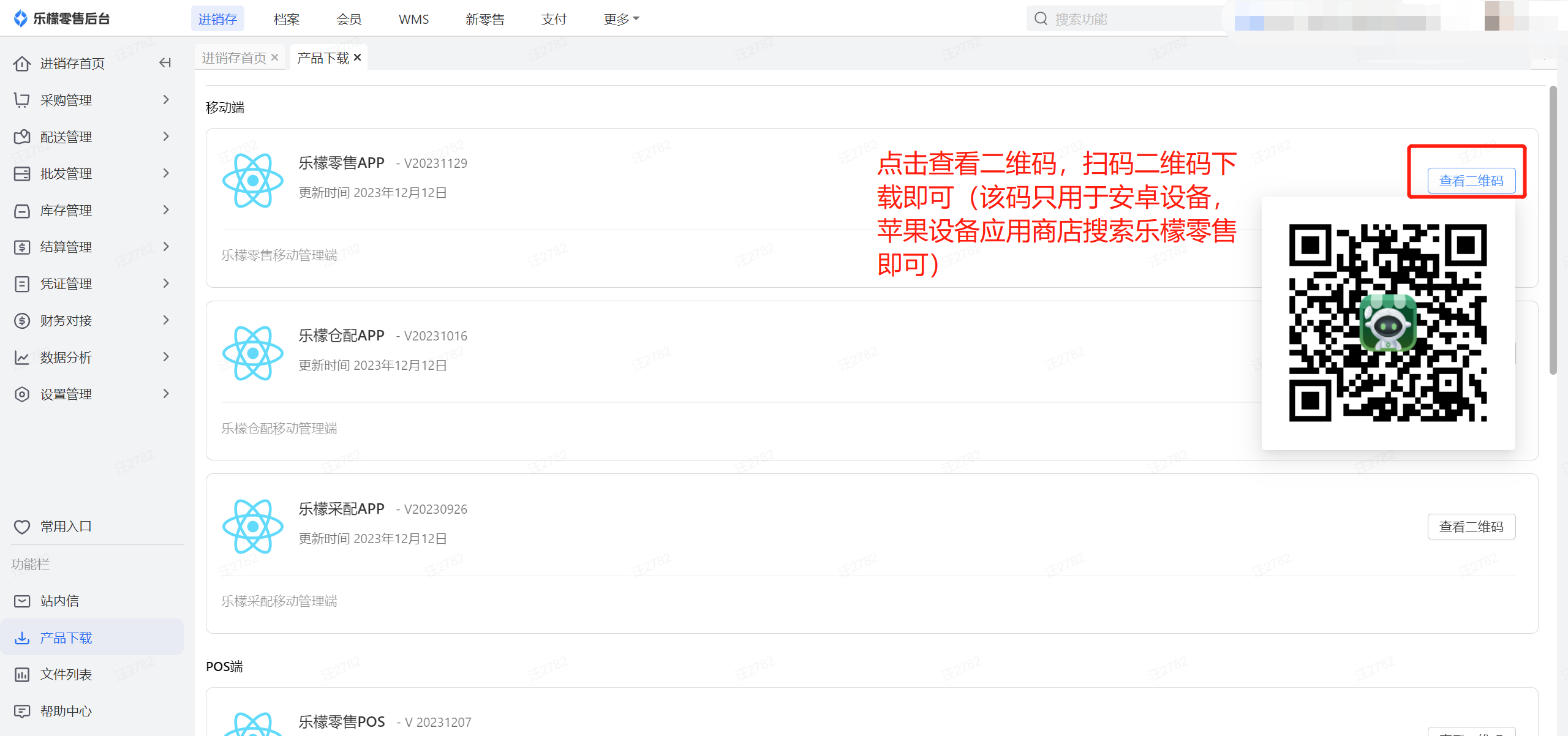Open 帮助中心 in the sidebar
This screenshot has width=1568, height=736.
point(92,712)
